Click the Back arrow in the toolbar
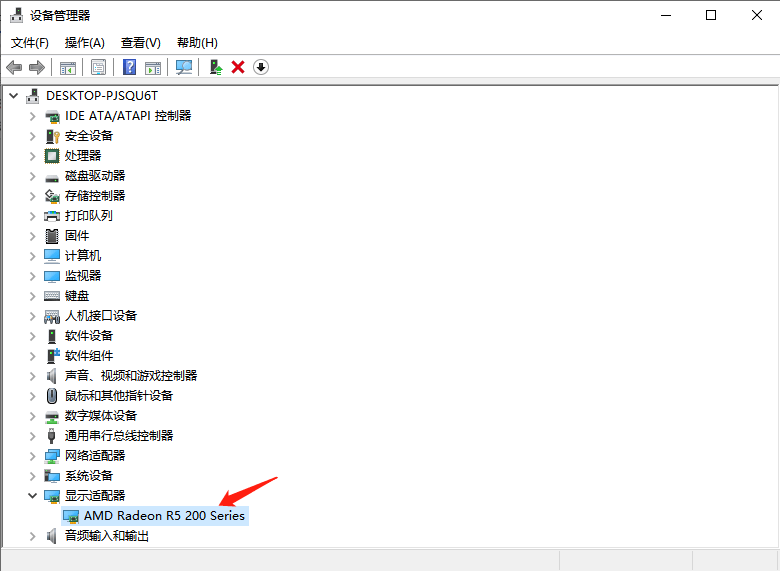 point(14,67)
